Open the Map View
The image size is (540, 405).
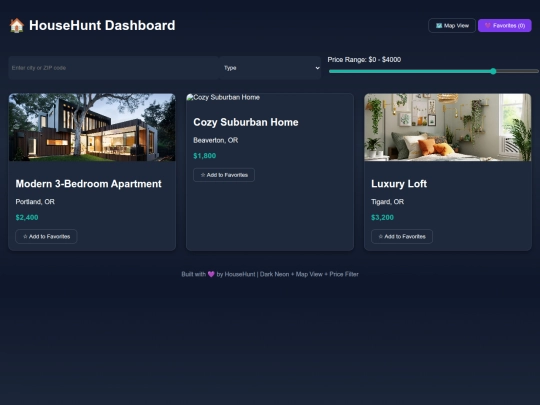tap(452, 25)
